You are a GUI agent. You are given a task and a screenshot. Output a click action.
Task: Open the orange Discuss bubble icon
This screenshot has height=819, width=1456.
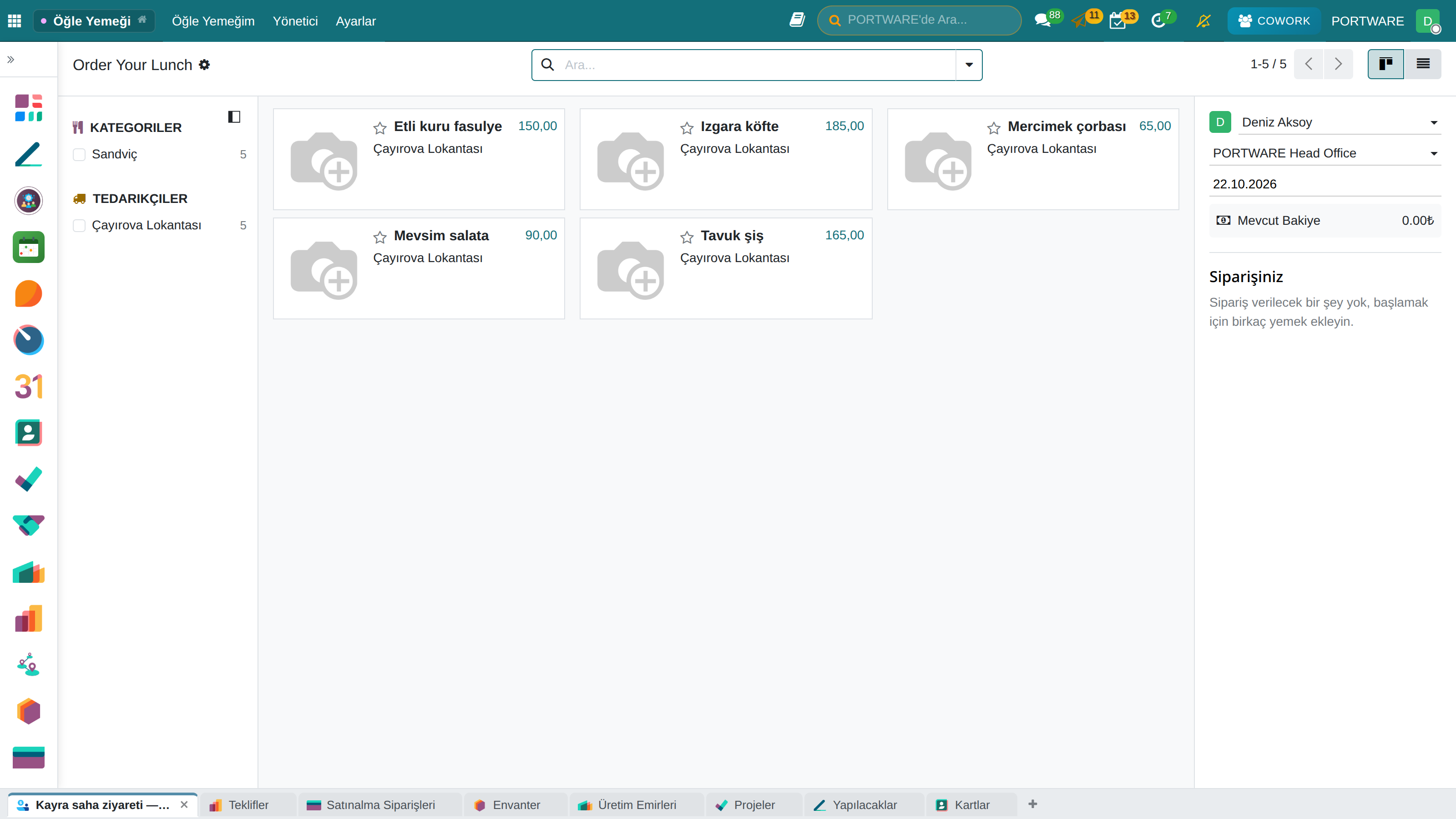(x=28, y=293)
